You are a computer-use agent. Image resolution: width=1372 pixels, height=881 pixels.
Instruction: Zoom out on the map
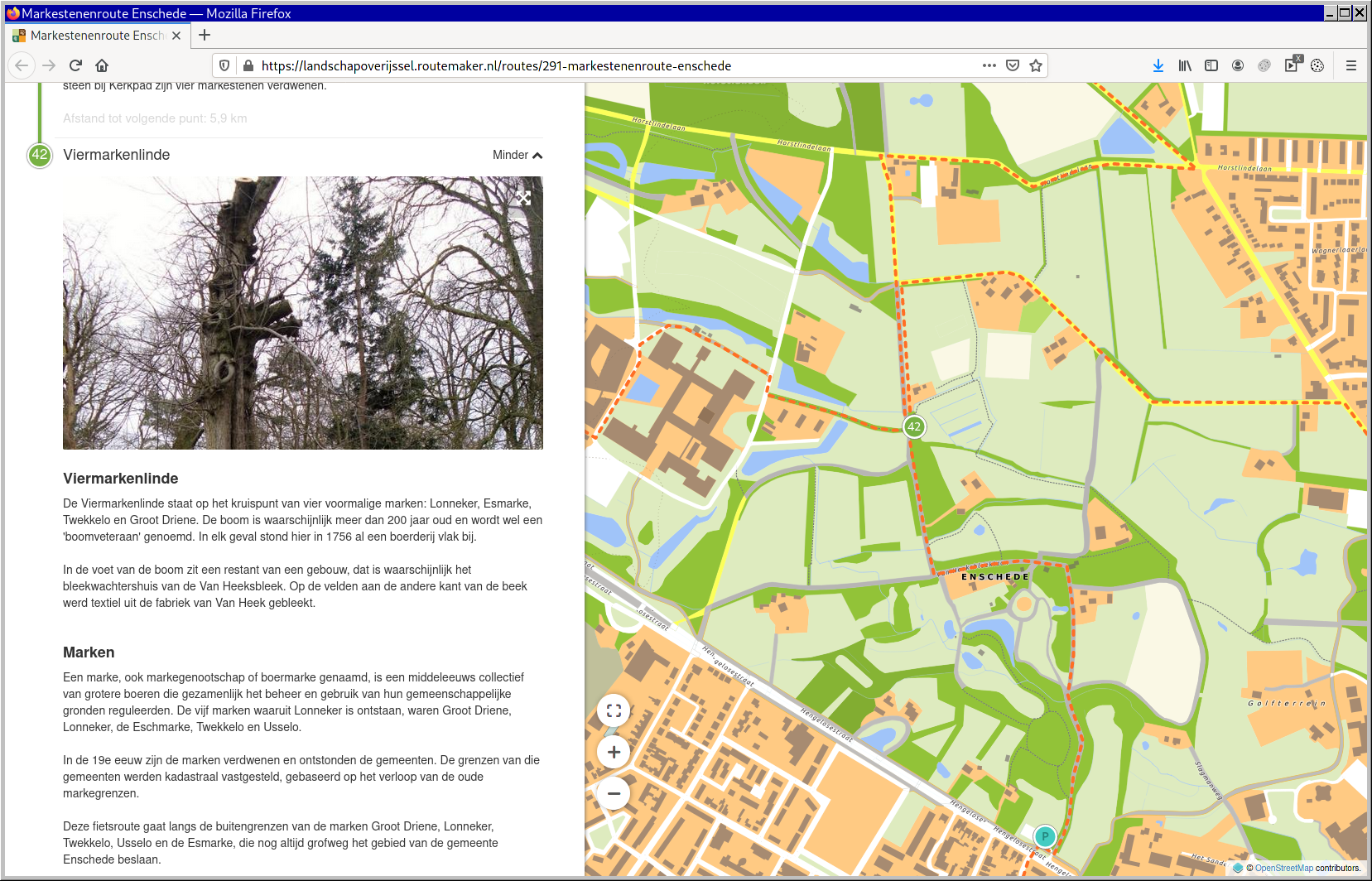(x=614, y=793)
